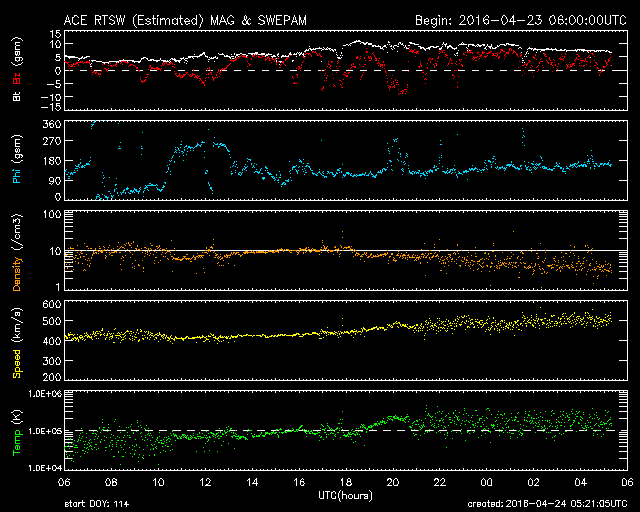
Task: Click the '180' tick label on Phi axis
Action: click(x=52, y=161)
